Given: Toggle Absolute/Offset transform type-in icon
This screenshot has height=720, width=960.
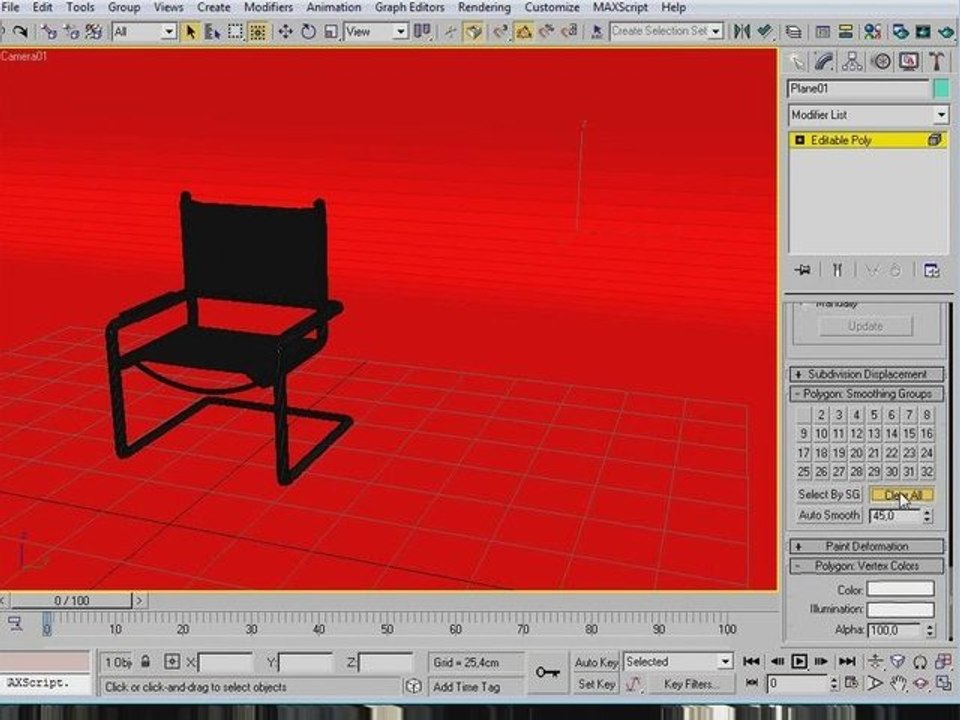Looking at the screenshot, I should click(x=172, y=662).
